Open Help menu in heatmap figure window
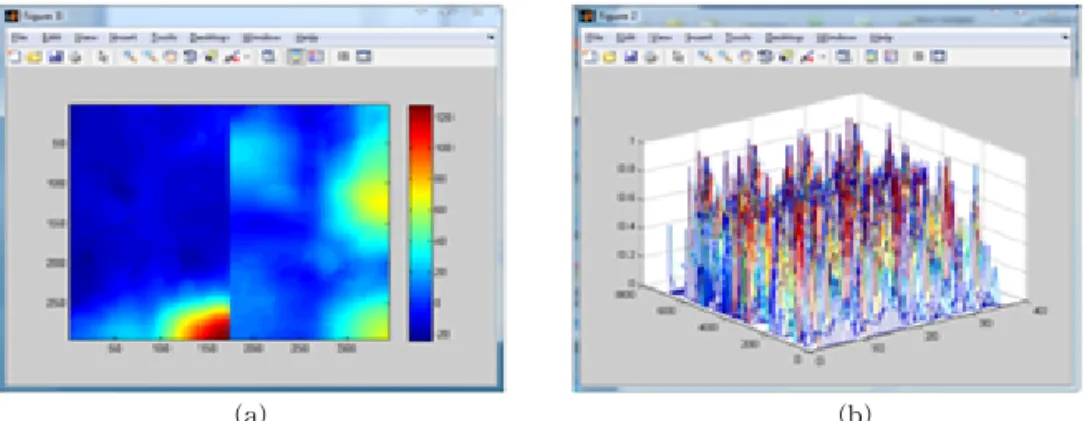 click(x=307, y=37)
